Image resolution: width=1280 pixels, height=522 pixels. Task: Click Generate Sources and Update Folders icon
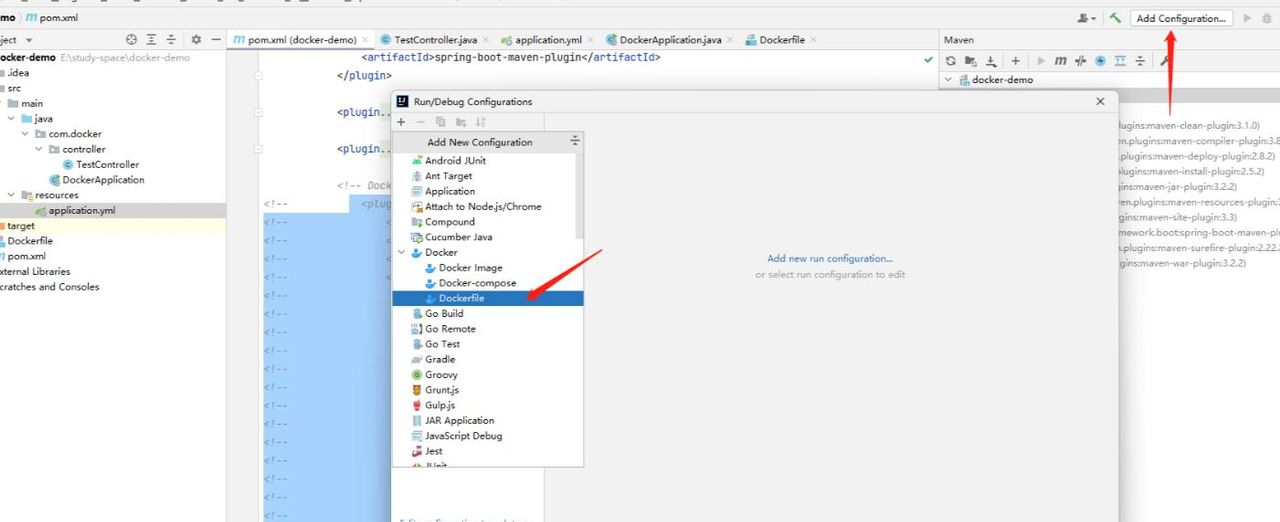click(x=971, y=61)
